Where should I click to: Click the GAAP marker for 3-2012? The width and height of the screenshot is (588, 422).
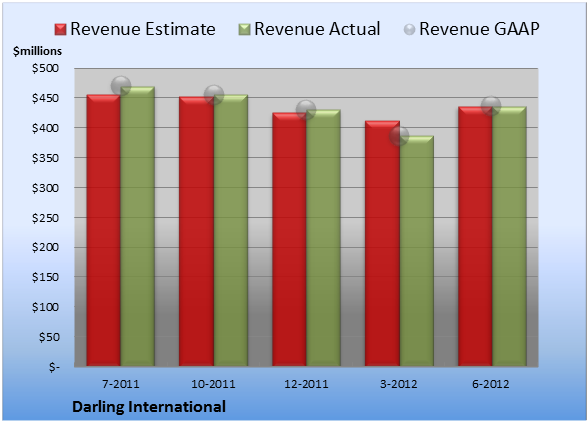pos(399,136)
